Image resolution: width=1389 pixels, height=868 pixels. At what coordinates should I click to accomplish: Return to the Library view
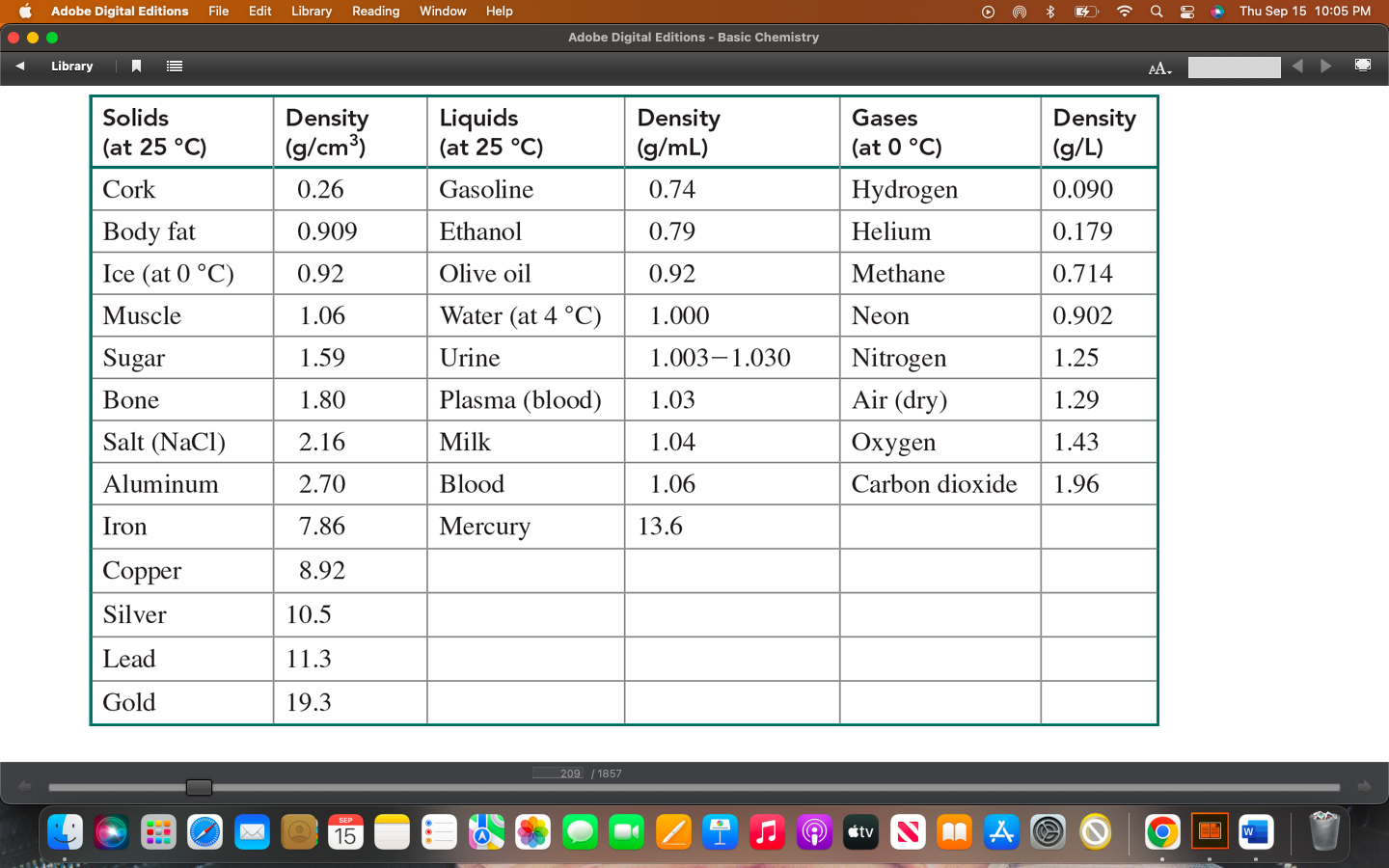click(71, 66)
